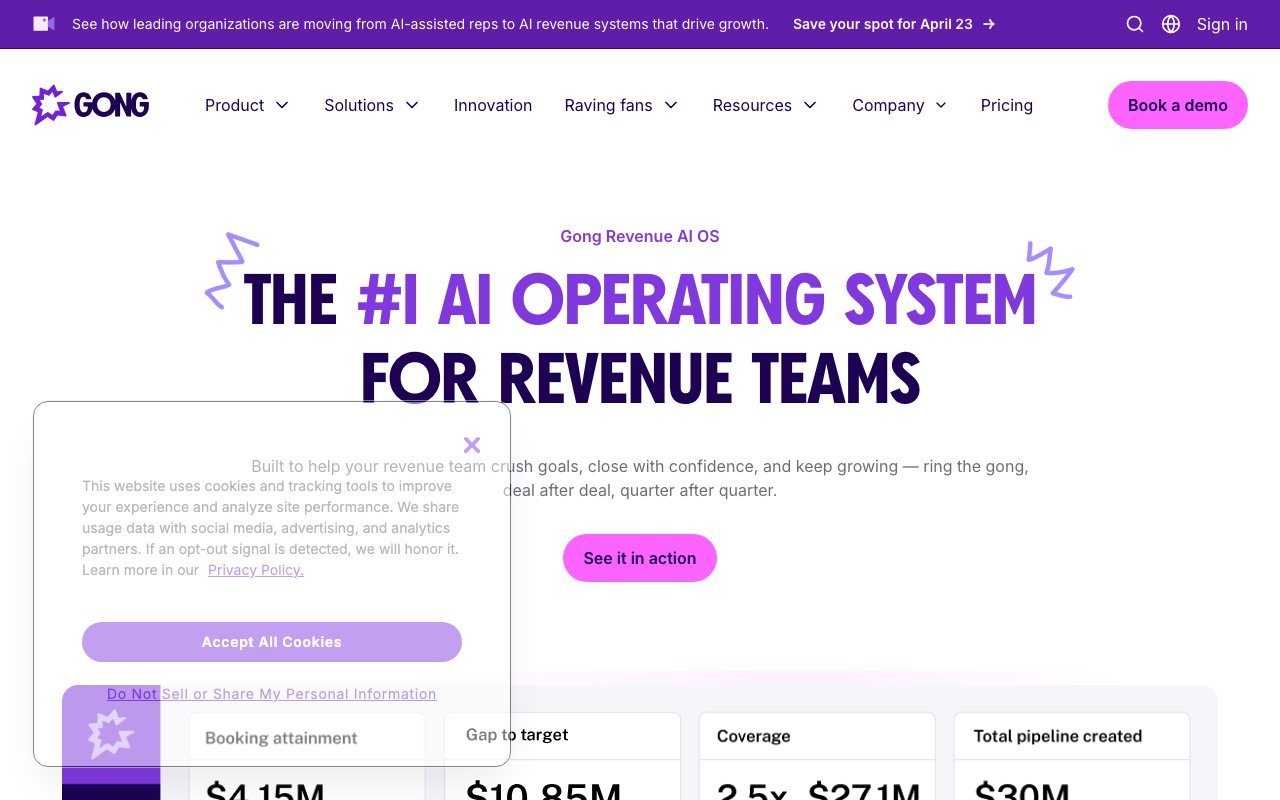
Task: Go to the Innovation page
Action: coord(493,105)
